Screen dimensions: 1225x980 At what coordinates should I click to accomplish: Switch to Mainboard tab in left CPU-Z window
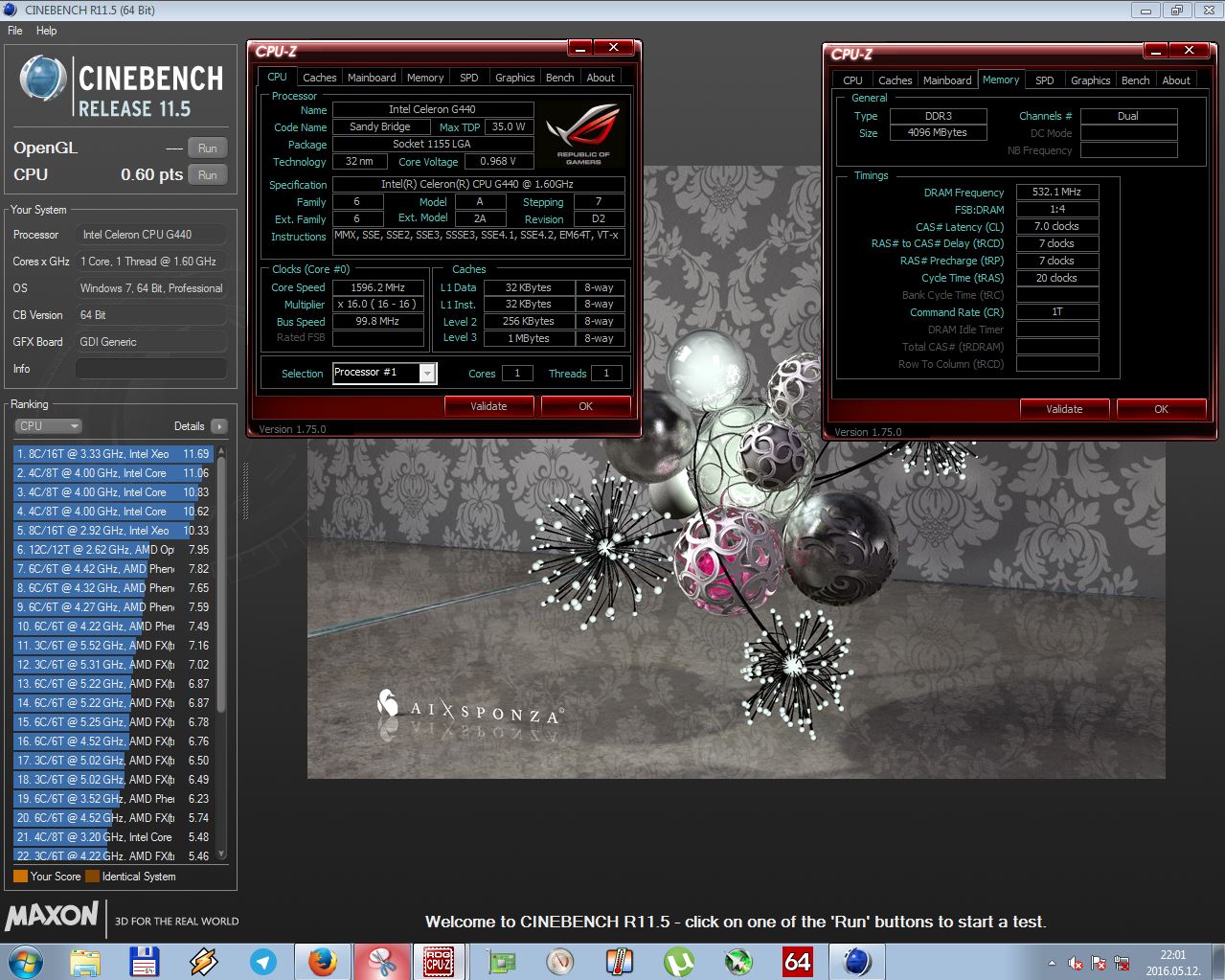click(372, 78)
